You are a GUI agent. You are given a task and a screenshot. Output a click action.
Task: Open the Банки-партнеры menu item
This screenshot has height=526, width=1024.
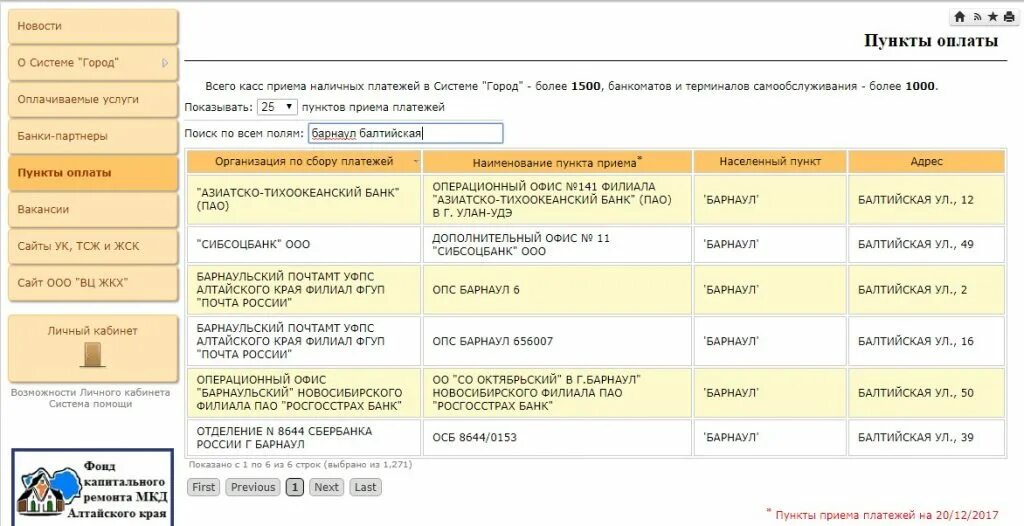[x=93, y=136]
